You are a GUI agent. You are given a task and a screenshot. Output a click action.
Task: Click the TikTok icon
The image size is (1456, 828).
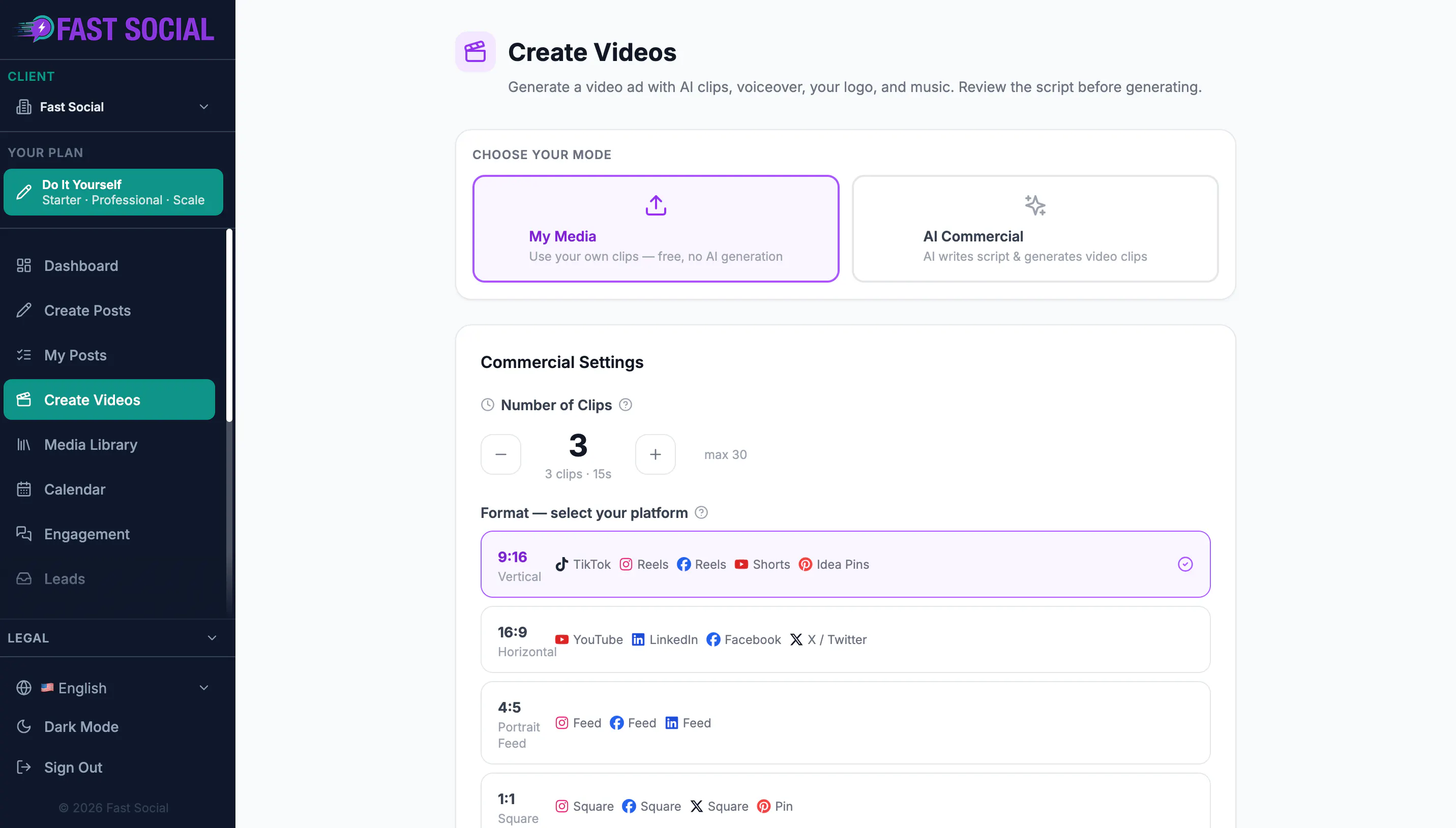click(x=561, y=564)
